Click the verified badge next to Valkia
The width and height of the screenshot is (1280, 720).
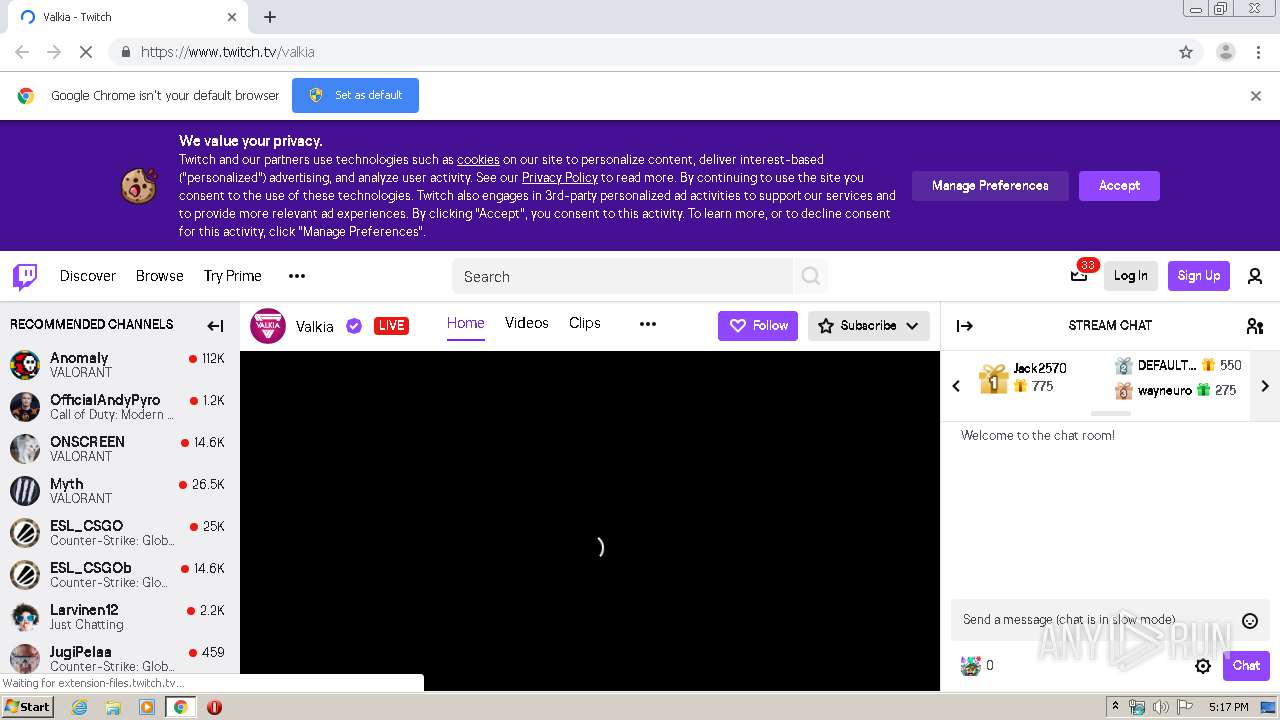354,325
